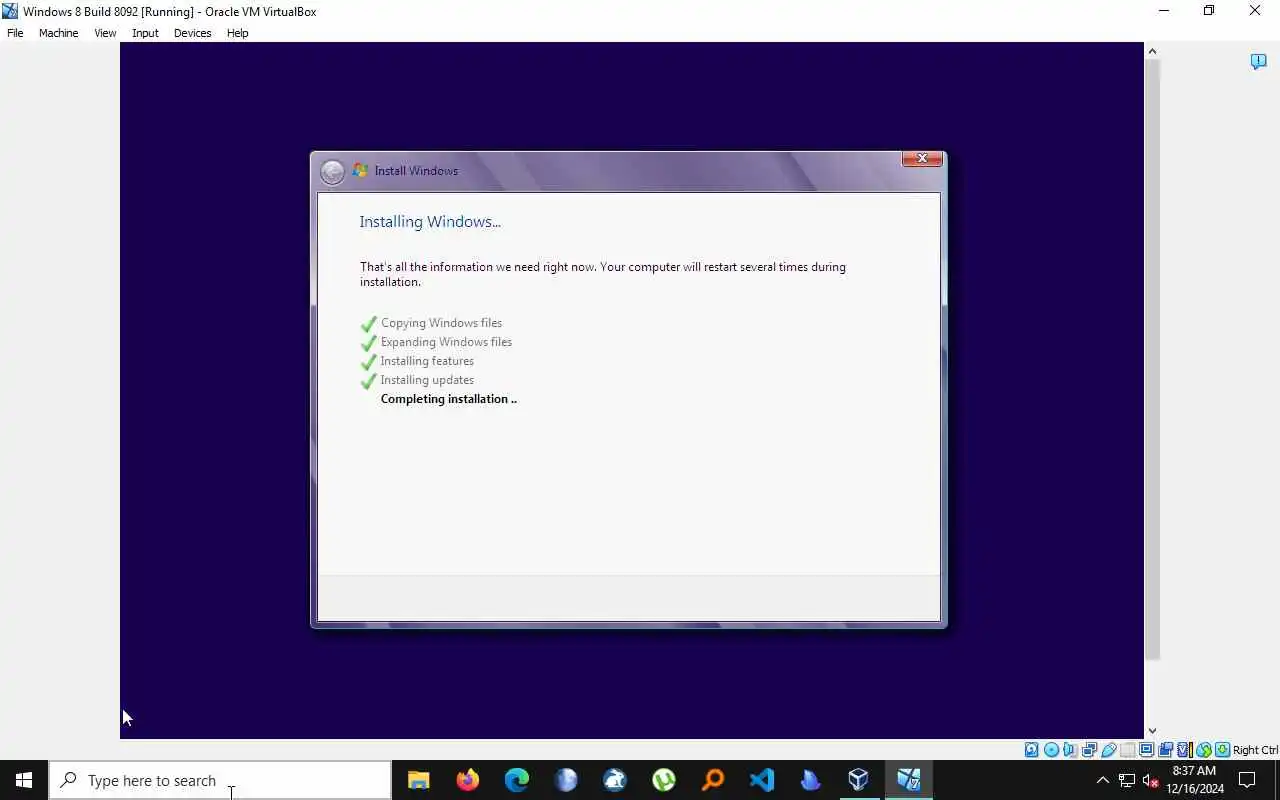The image size is (1280, 800).
Task: Click the Installing updates text
Action: pos(427,380)
